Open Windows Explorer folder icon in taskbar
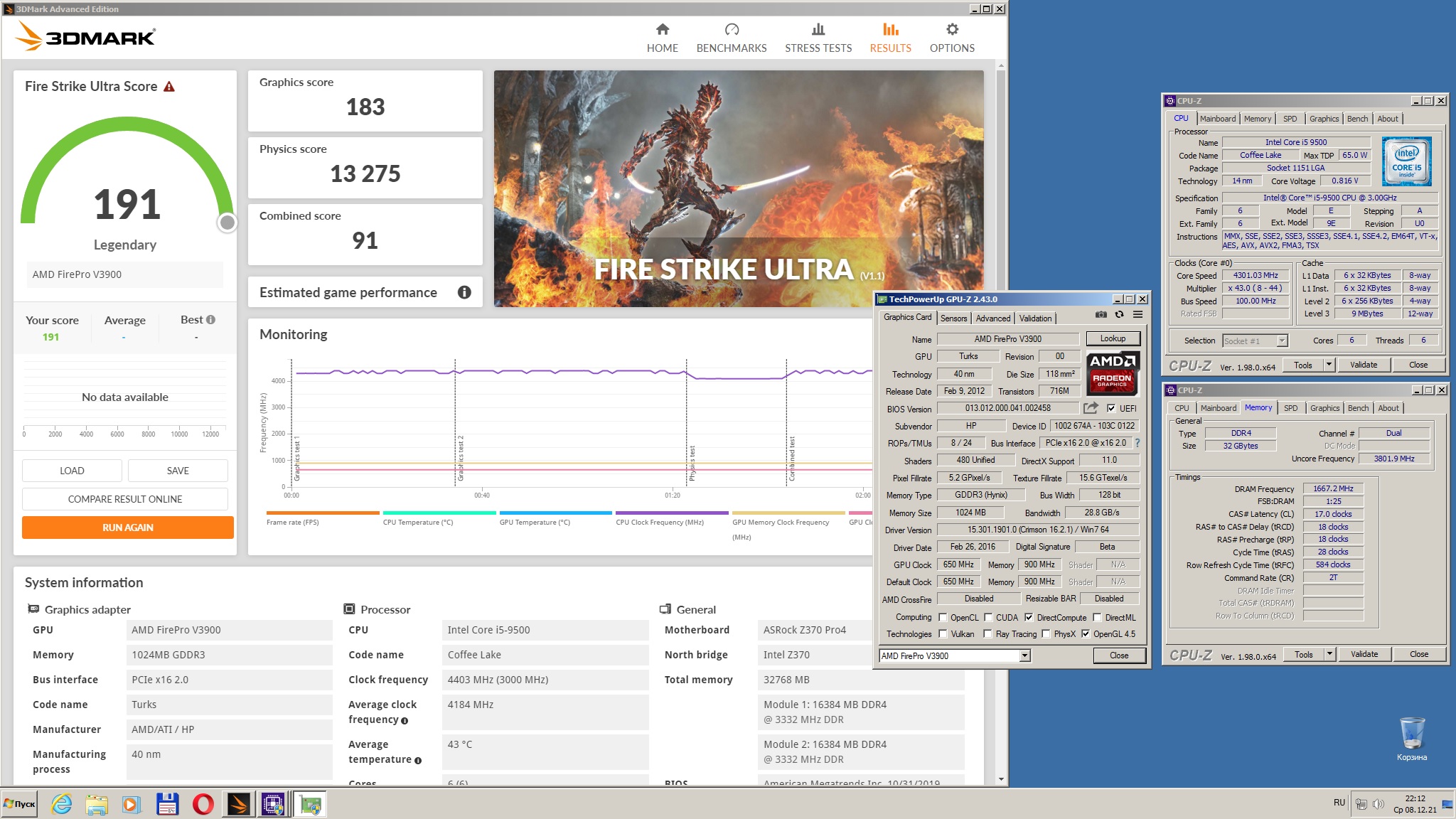 (x=97, y=804)
